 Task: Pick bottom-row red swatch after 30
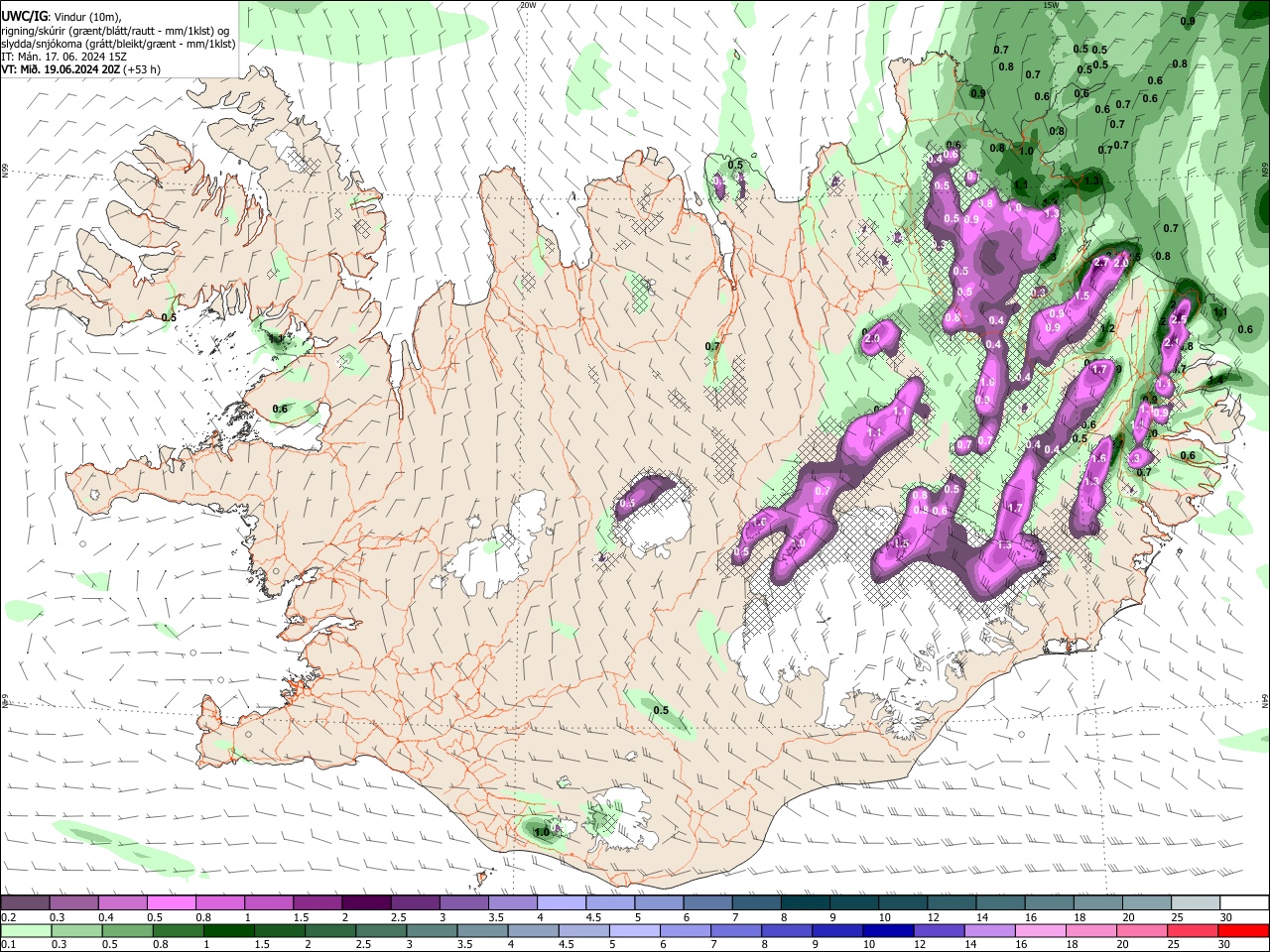1244,931
